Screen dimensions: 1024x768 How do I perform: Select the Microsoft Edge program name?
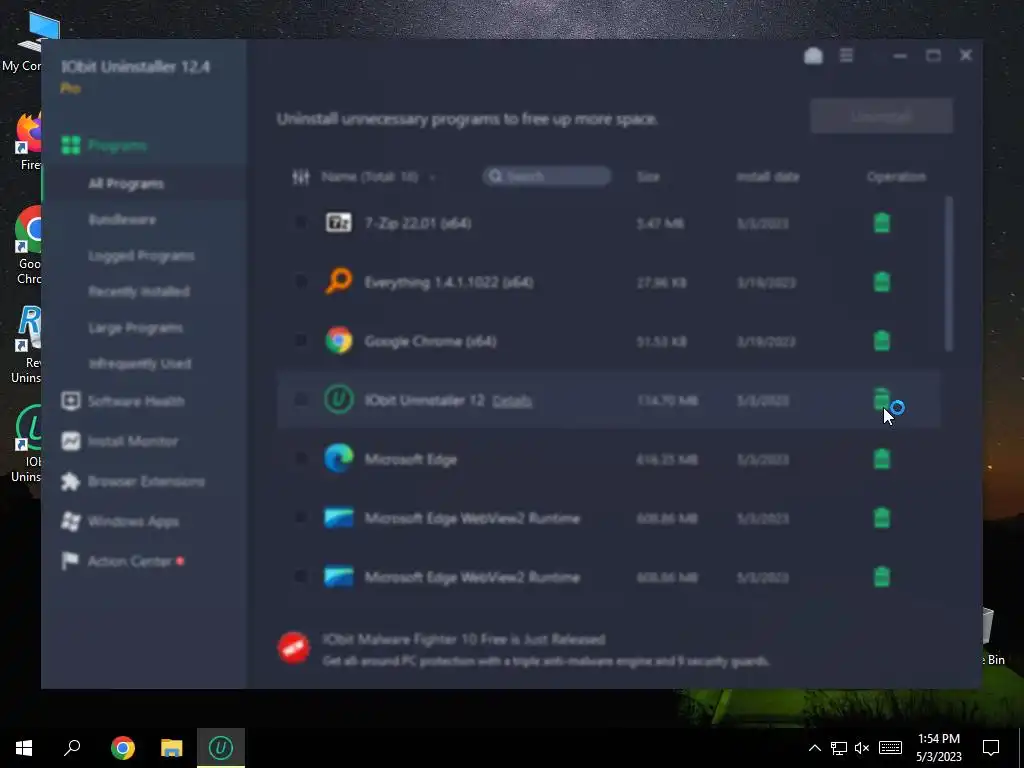(x=411, y=459)
